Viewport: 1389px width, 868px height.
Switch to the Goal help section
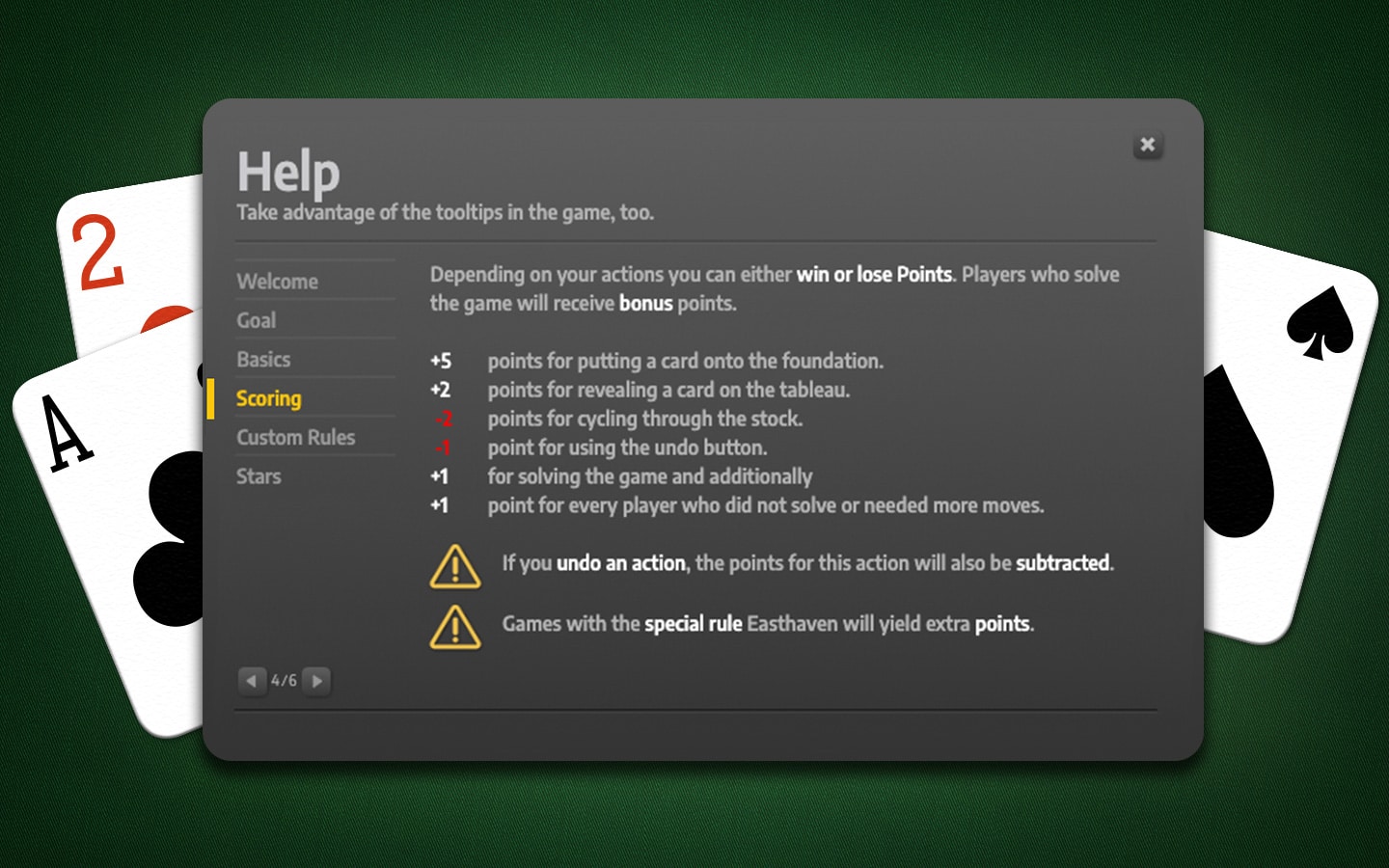click(257, 320)
